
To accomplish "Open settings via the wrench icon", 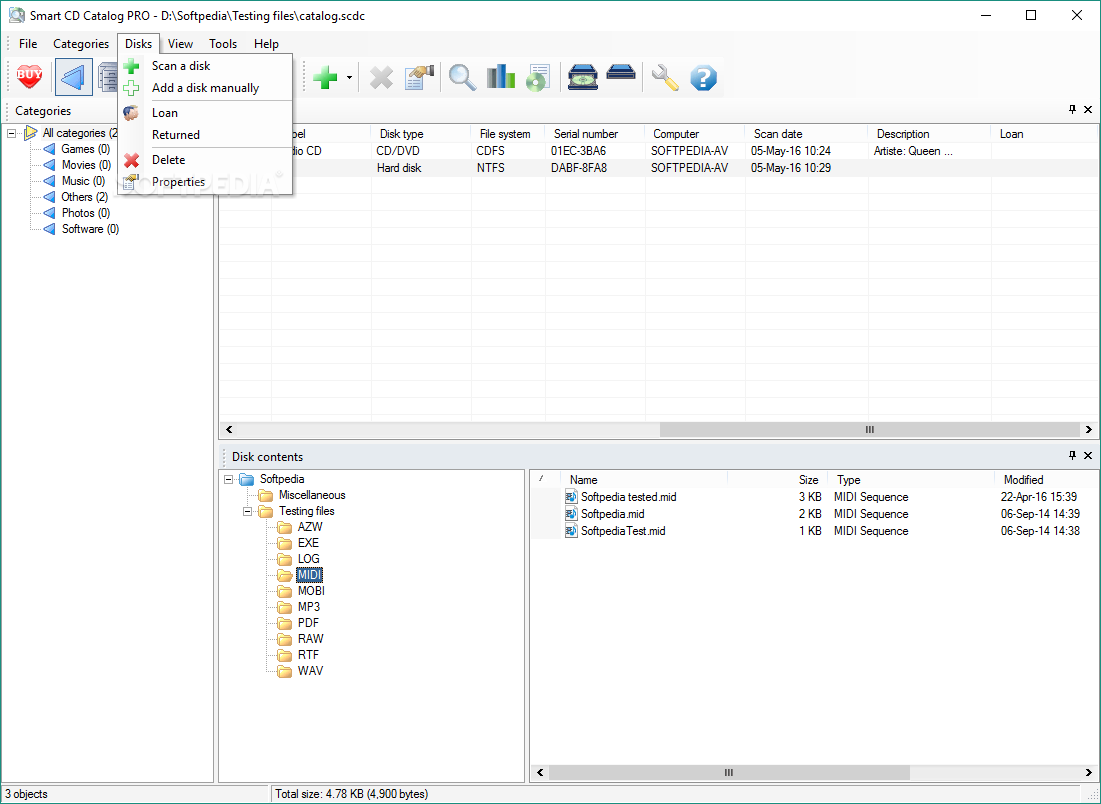I will click(x=664, y=77).
